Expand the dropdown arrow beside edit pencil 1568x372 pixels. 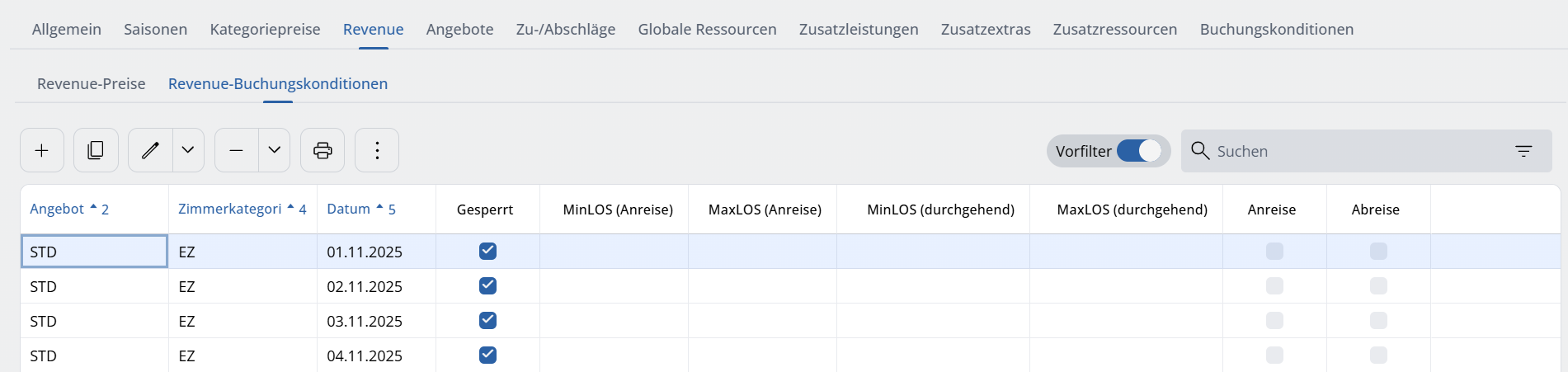pos(188,150)
